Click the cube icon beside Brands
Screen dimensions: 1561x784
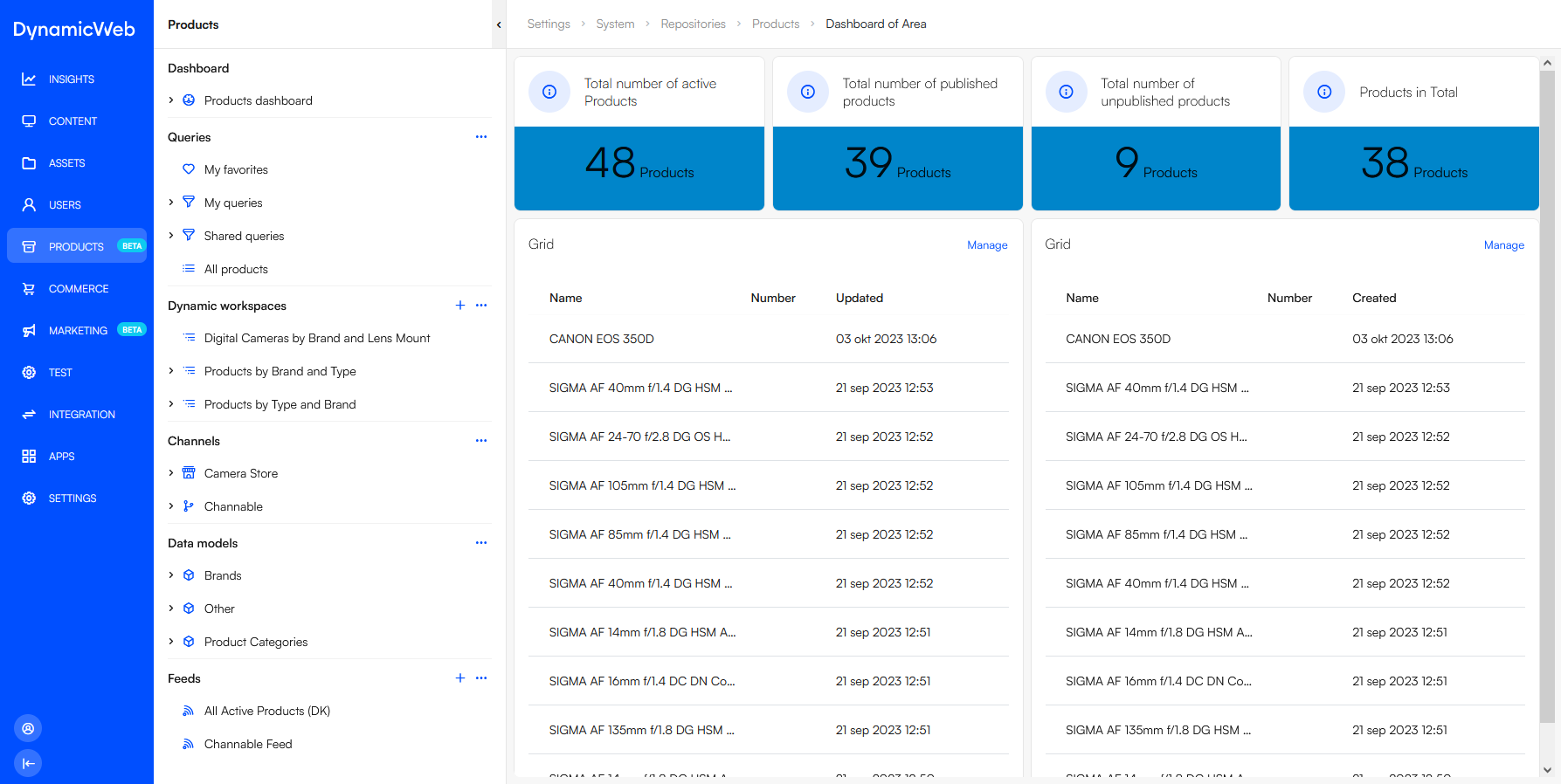tap(189, 575)
